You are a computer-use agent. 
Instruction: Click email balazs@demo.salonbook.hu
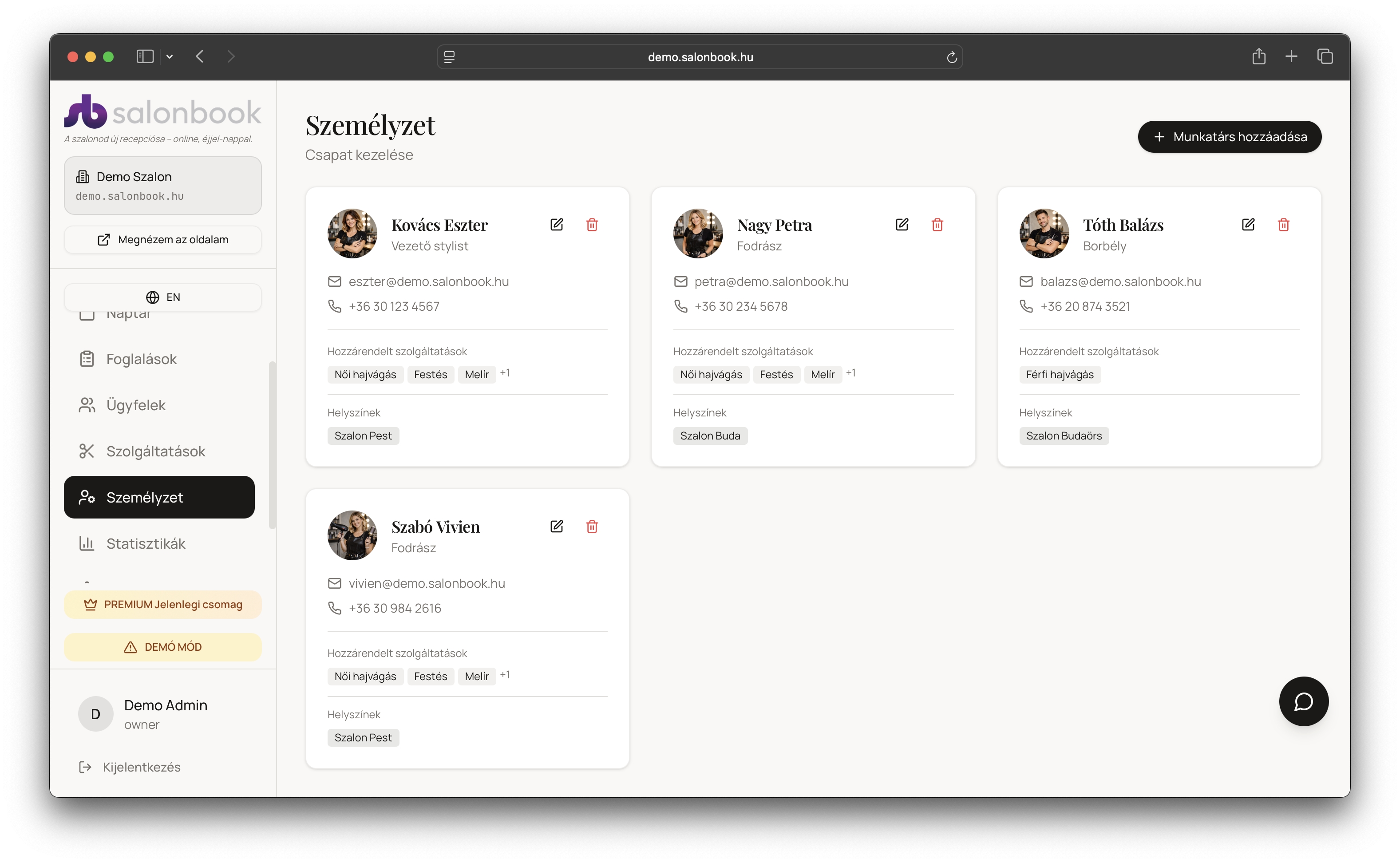tap(1120, 281)
